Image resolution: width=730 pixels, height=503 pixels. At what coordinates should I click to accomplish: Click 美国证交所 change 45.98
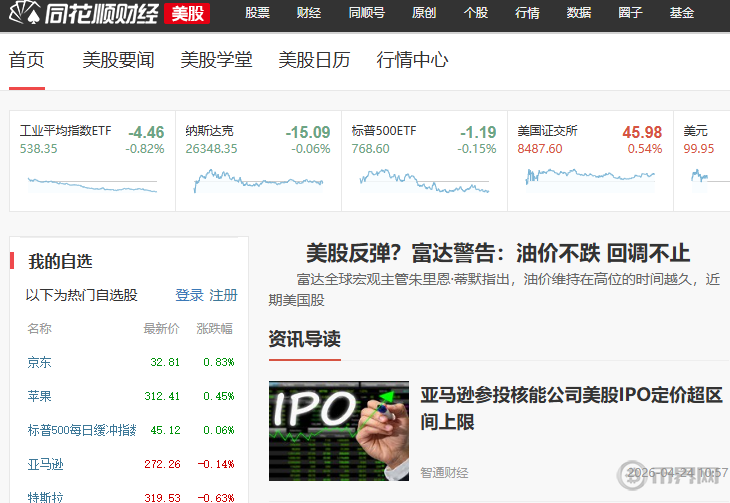coord(642,132)
